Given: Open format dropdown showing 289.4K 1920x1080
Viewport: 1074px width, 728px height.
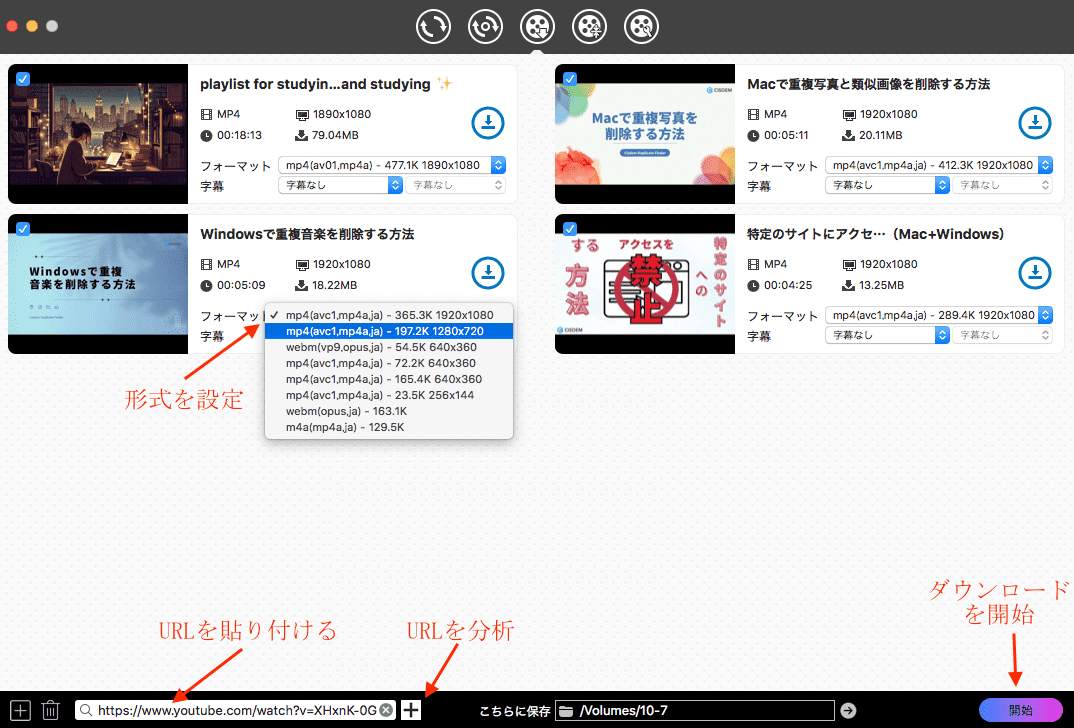Looking at the screenshot, I should pos(938,315).
